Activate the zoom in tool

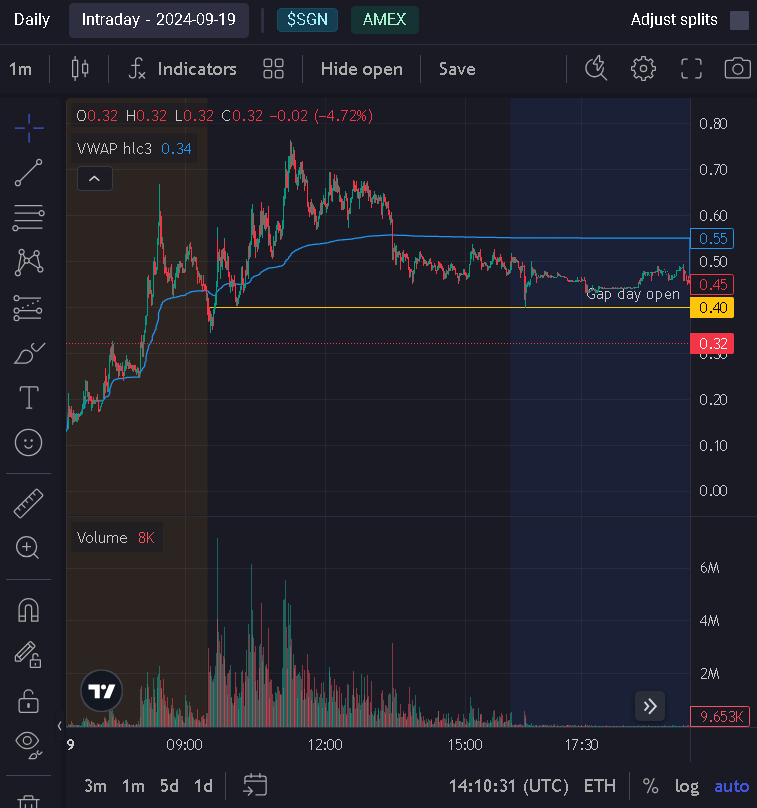coord(28,547)
